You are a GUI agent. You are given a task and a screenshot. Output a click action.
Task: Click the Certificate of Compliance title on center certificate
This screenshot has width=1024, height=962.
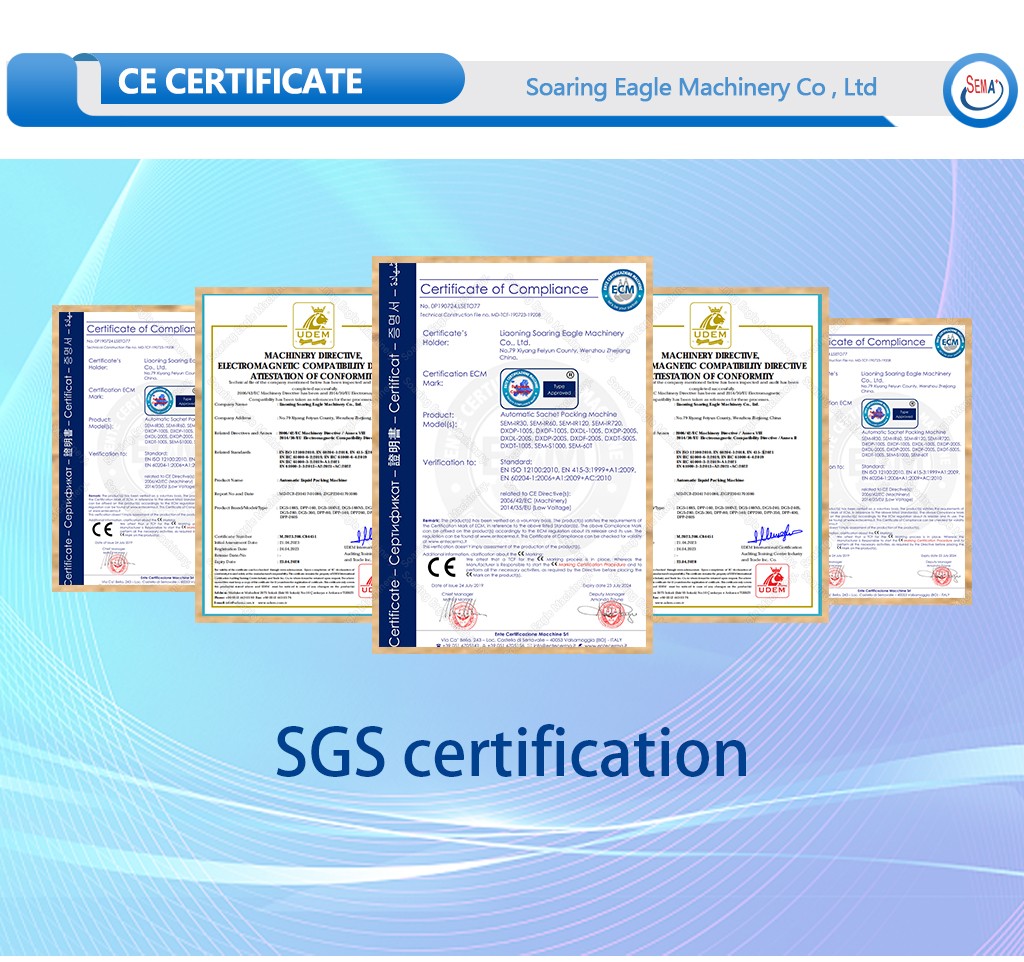[x=504, y=289]
